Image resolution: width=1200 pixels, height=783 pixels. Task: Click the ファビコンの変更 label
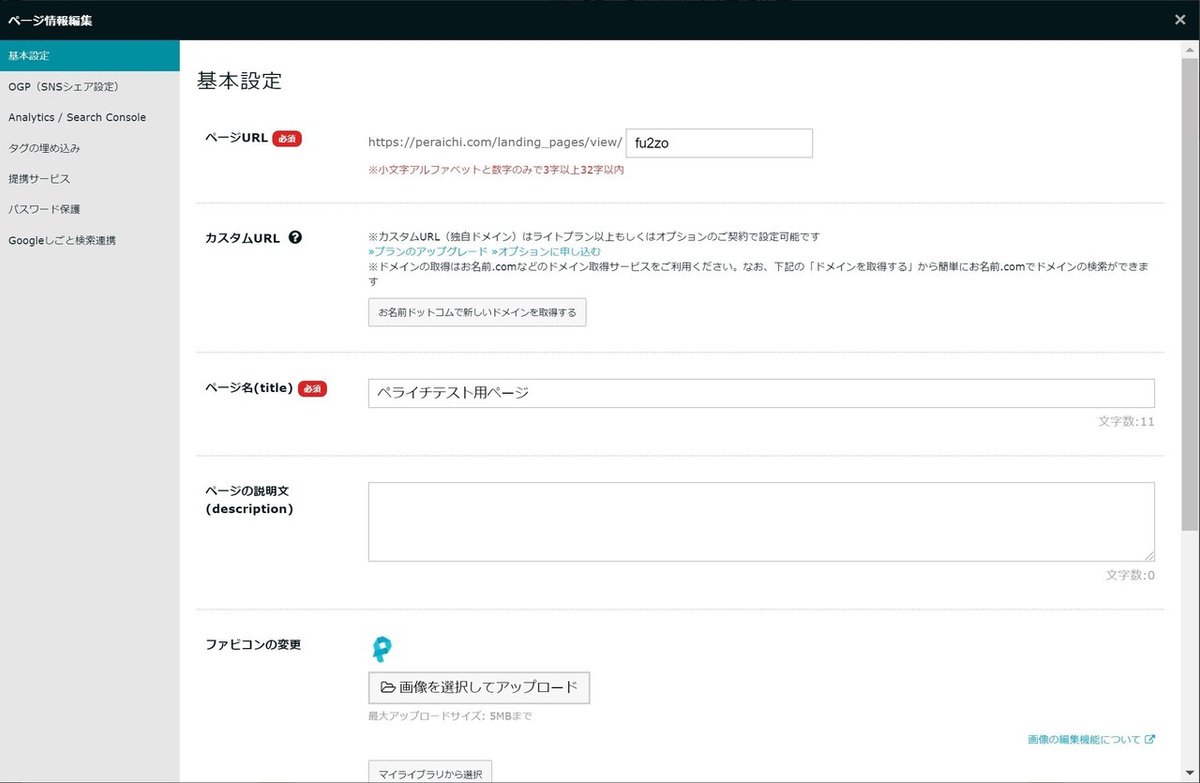pyautogui.click(x=253, y=645)
